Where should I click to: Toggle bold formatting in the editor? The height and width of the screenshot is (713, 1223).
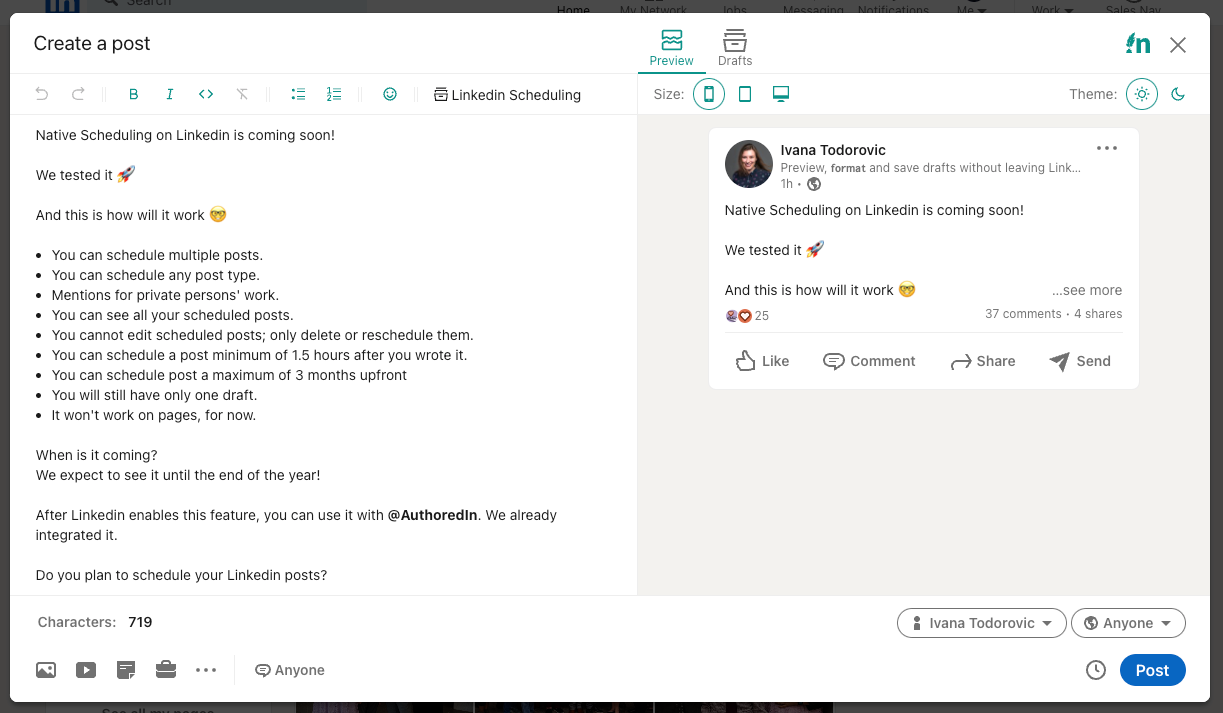[133, 94]
